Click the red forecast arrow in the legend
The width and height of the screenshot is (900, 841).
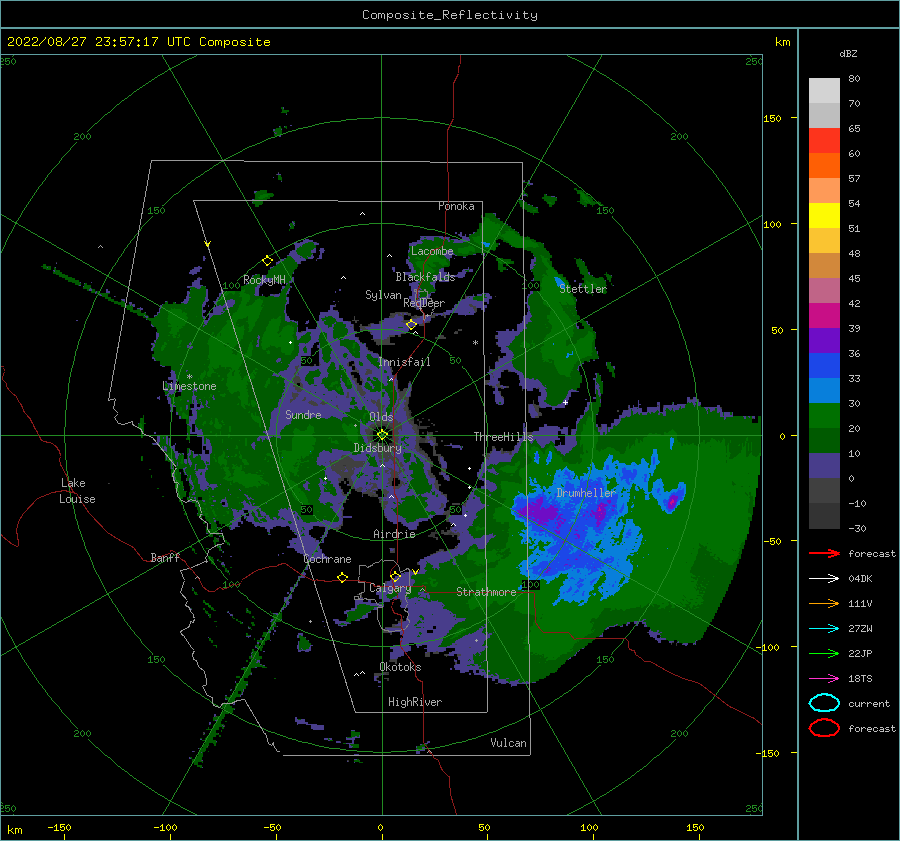pos(824,553)
